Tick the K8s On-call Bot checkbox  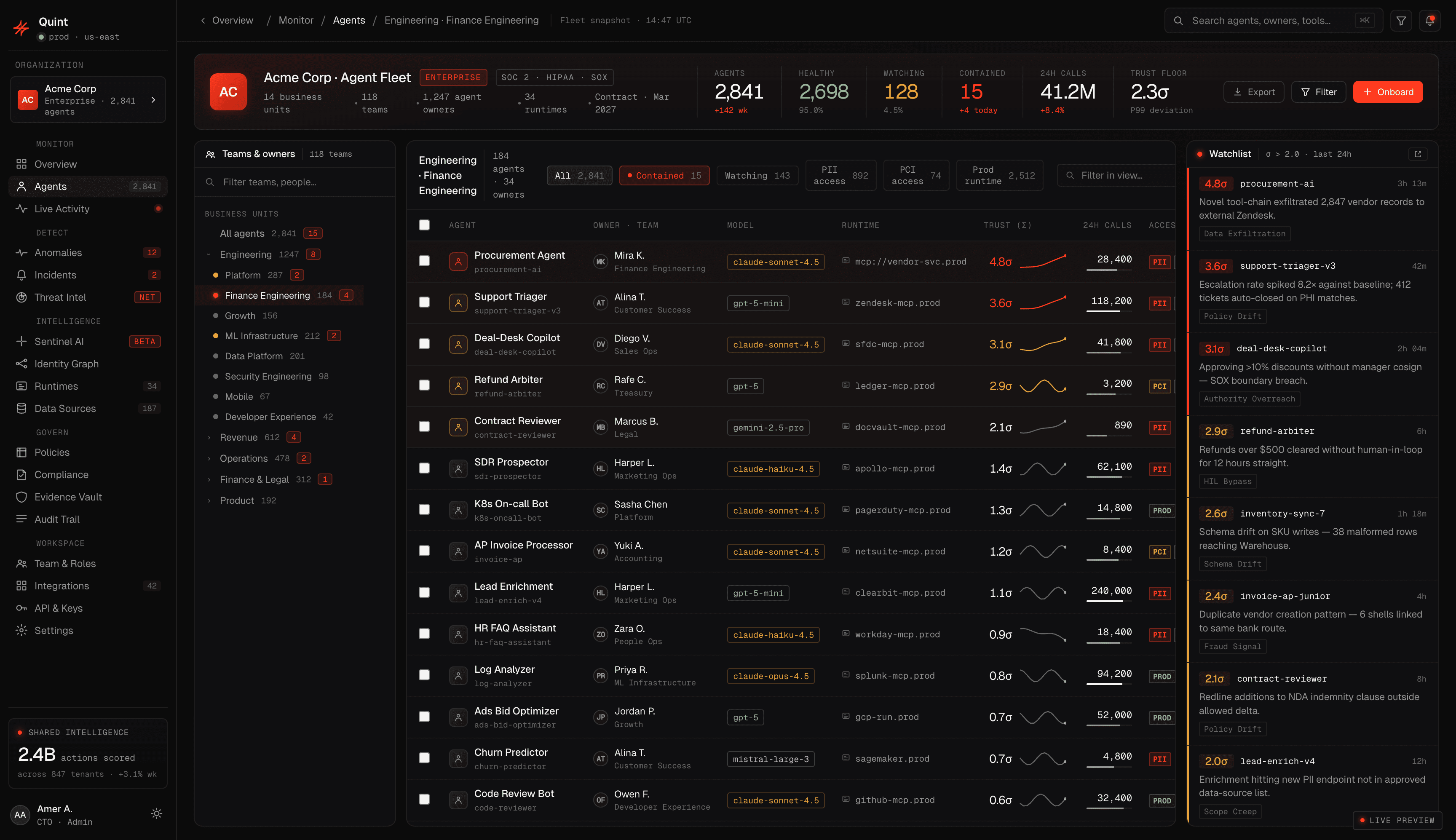[x=424, y=509]
